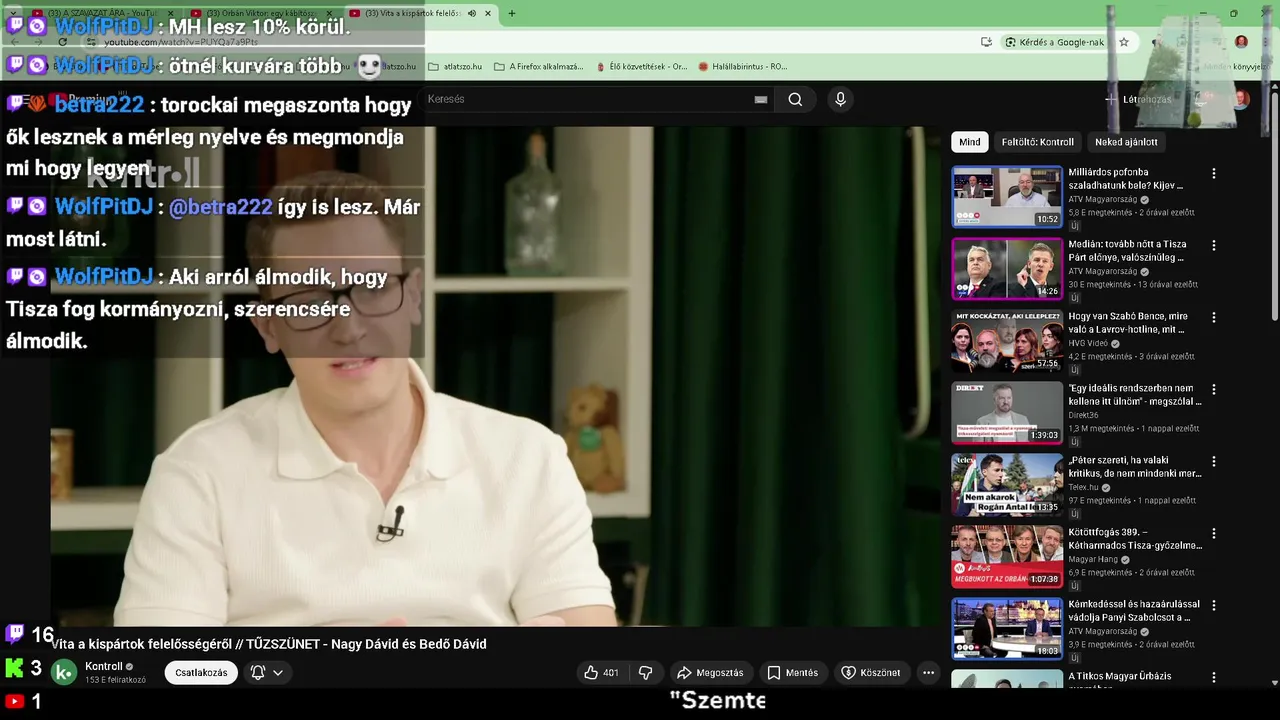Click the Kötöttfogás 389 video title
This screenshot has width=1280, height=720.
click(1135, 539)
